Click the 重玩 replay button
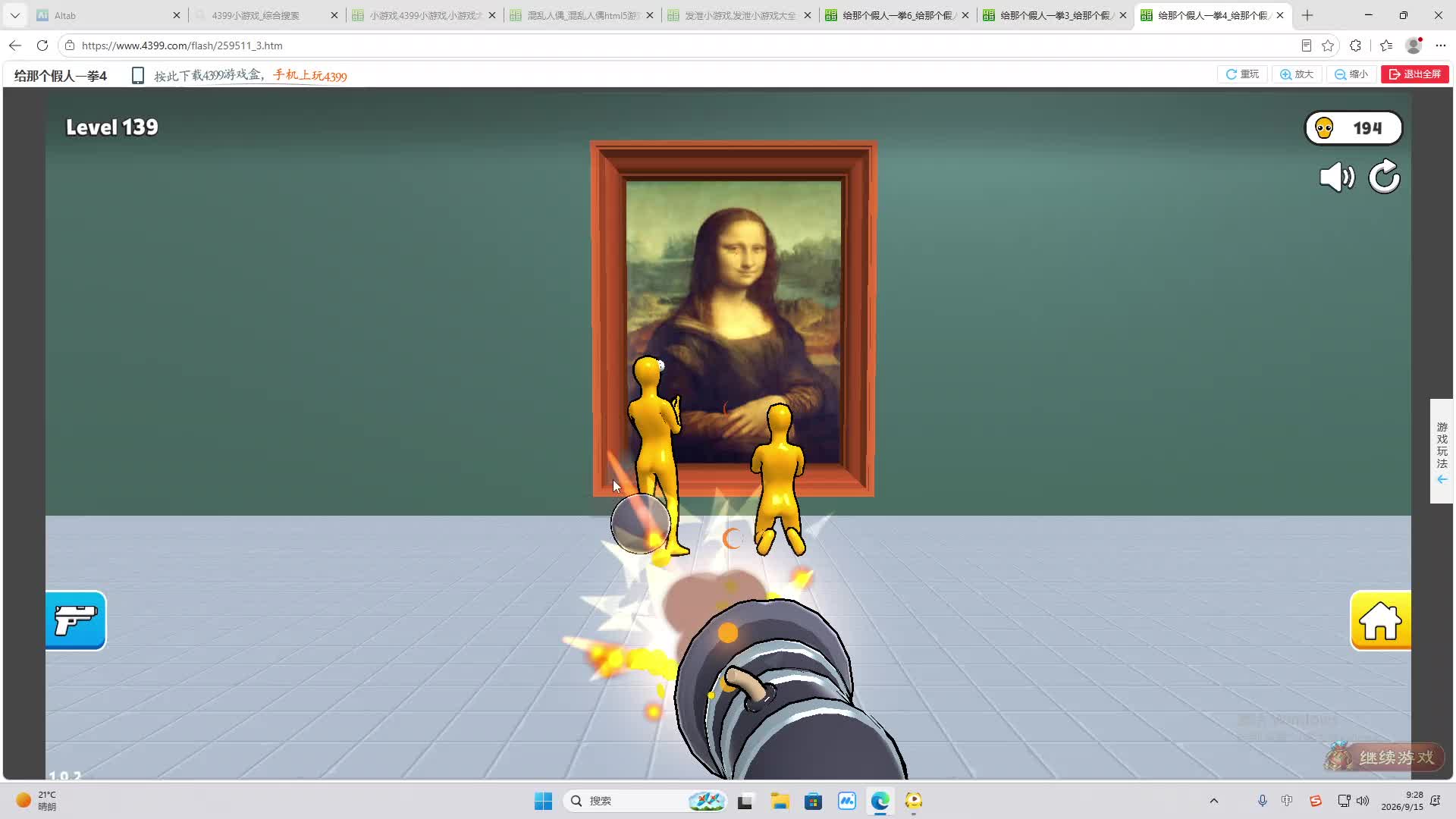The height and width of the screenshot is (819, 1456). (1242, 74)
